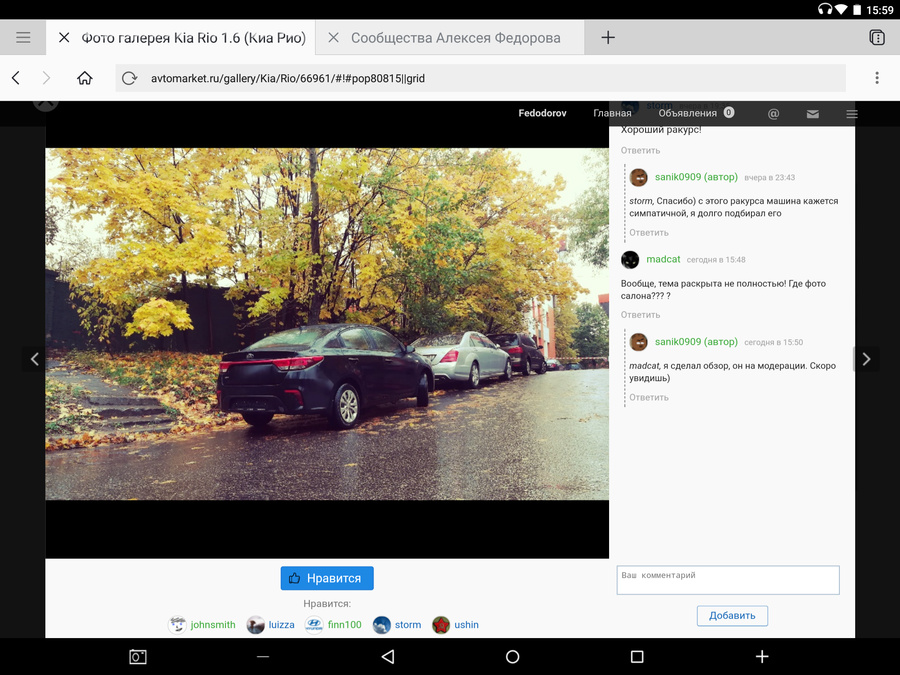Go back to previous page
The height and width of the screenshot is (675, 900).
click(x=16, y=78)
